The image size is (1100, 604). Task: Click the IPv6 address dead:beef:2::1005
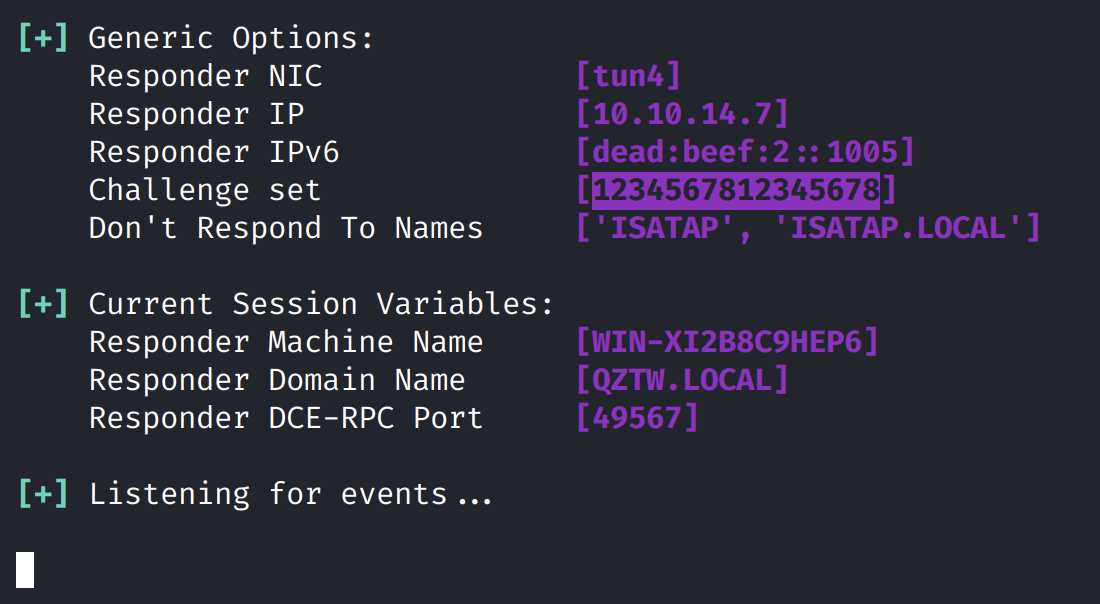[745, 152]
